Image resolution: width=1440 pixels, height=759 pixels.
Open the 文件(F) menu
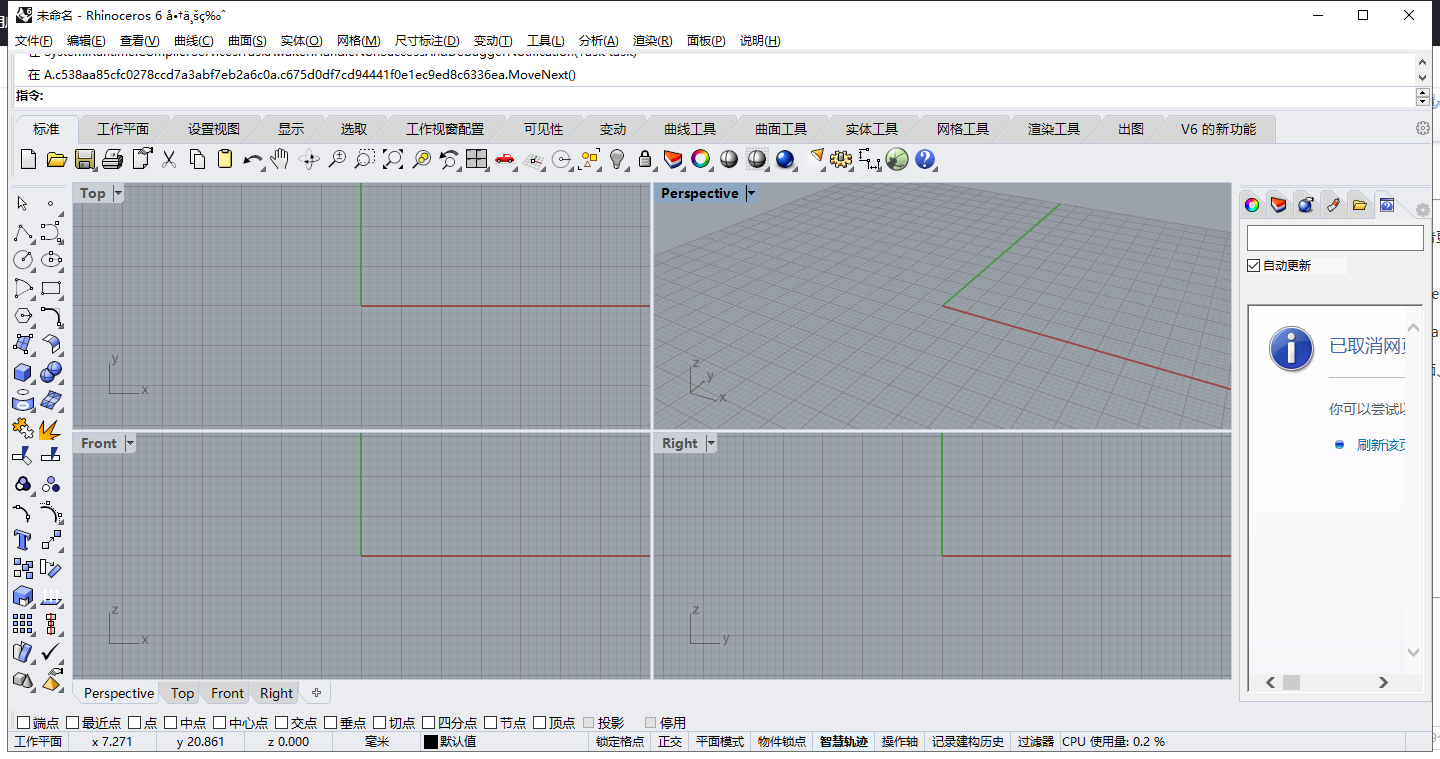tap(34, 41)
